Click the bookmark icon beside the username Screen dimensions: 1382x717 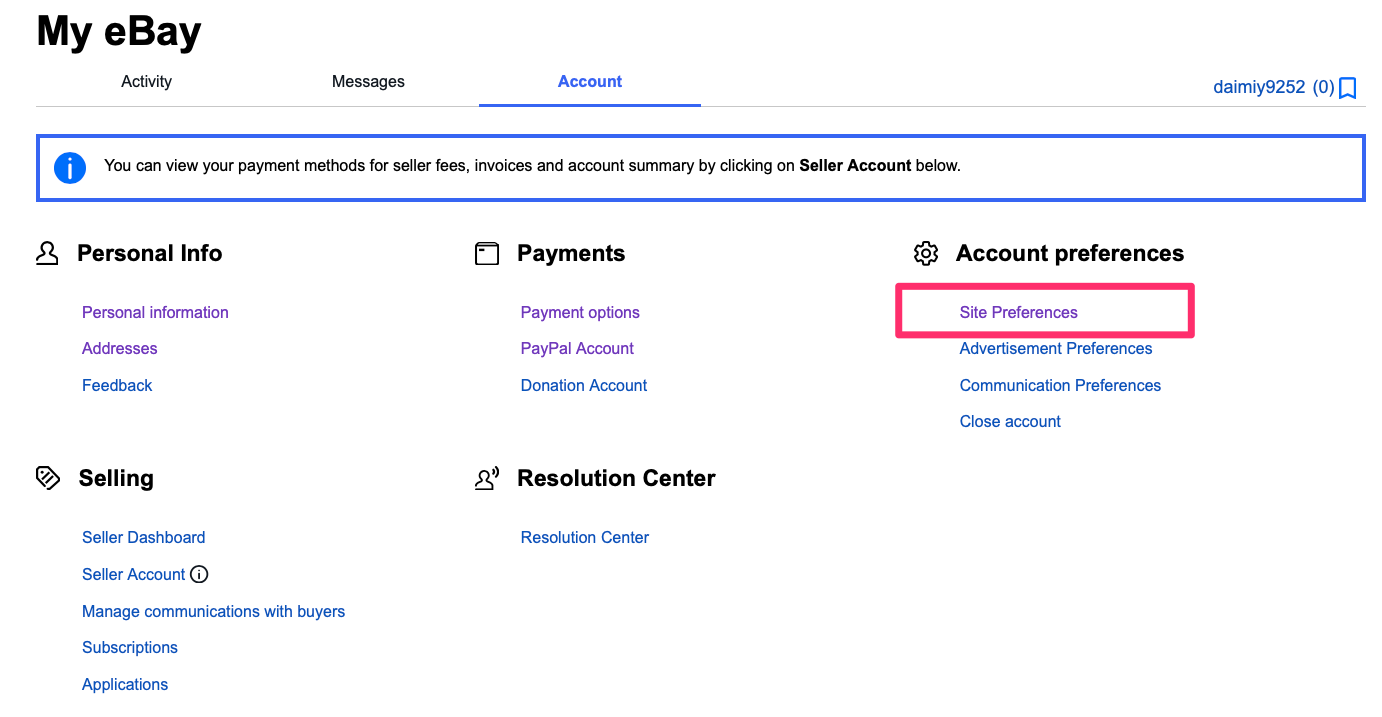coord(1347,88)
